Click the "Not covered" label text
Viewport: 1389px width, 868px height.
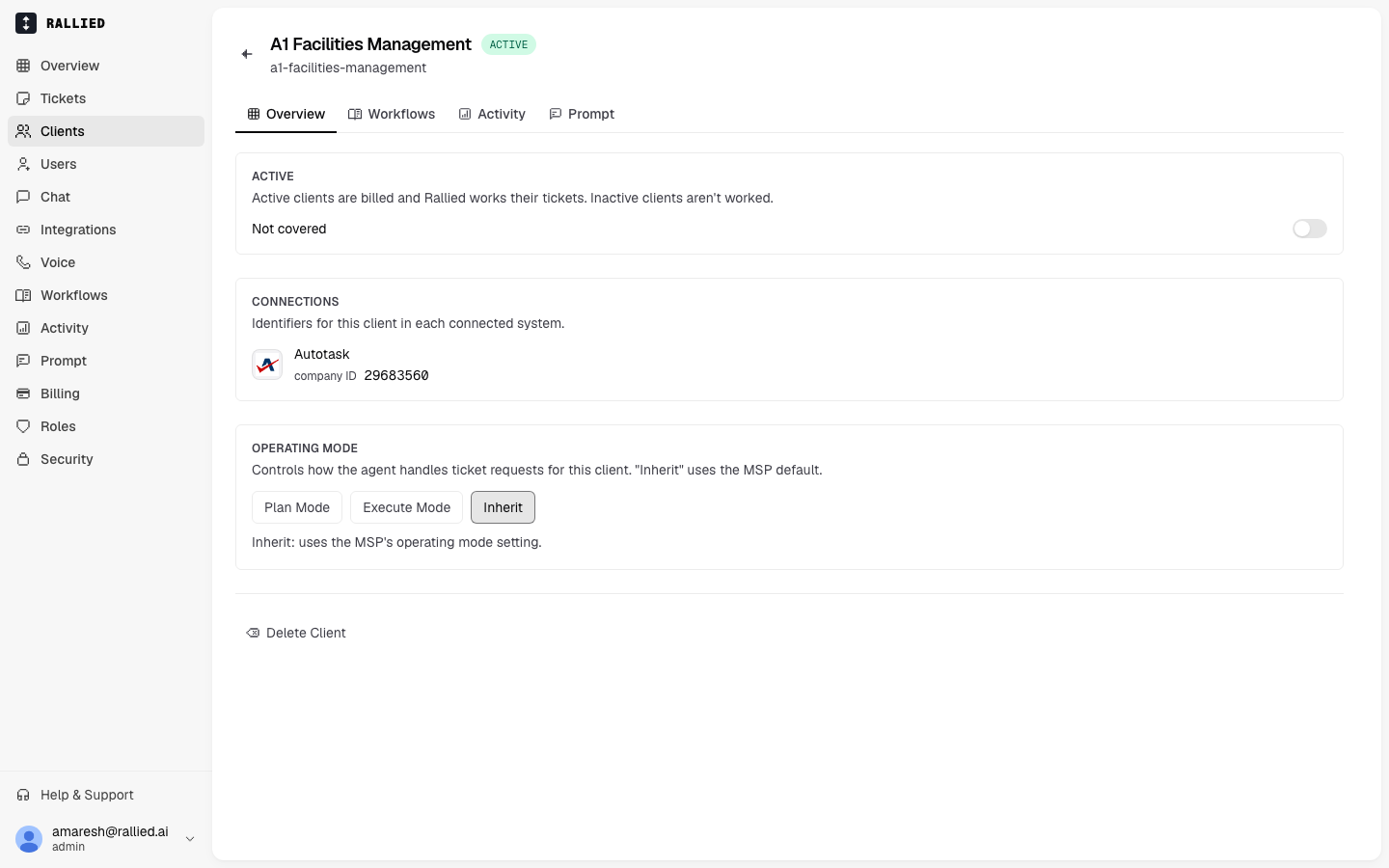pos(289,229)
